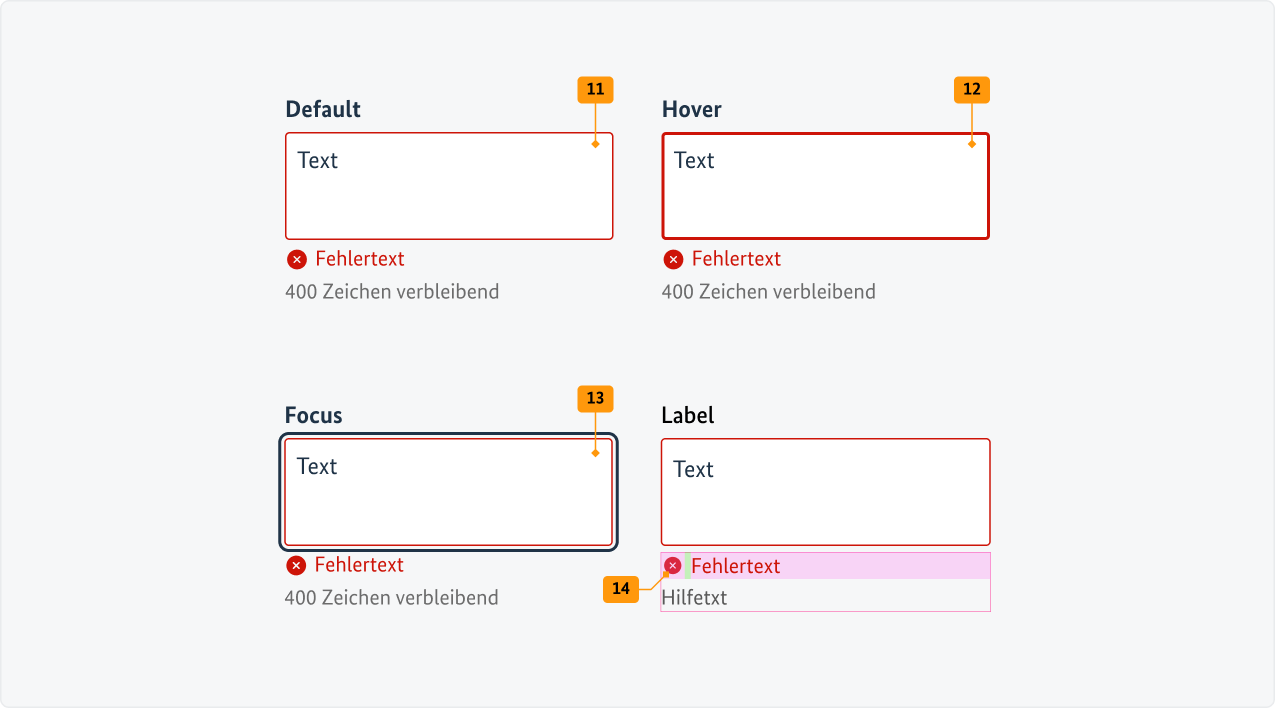The height and width of the screenshot is (708, 1275).
Task: Select the Hover section heading
Action: [691, 109]
